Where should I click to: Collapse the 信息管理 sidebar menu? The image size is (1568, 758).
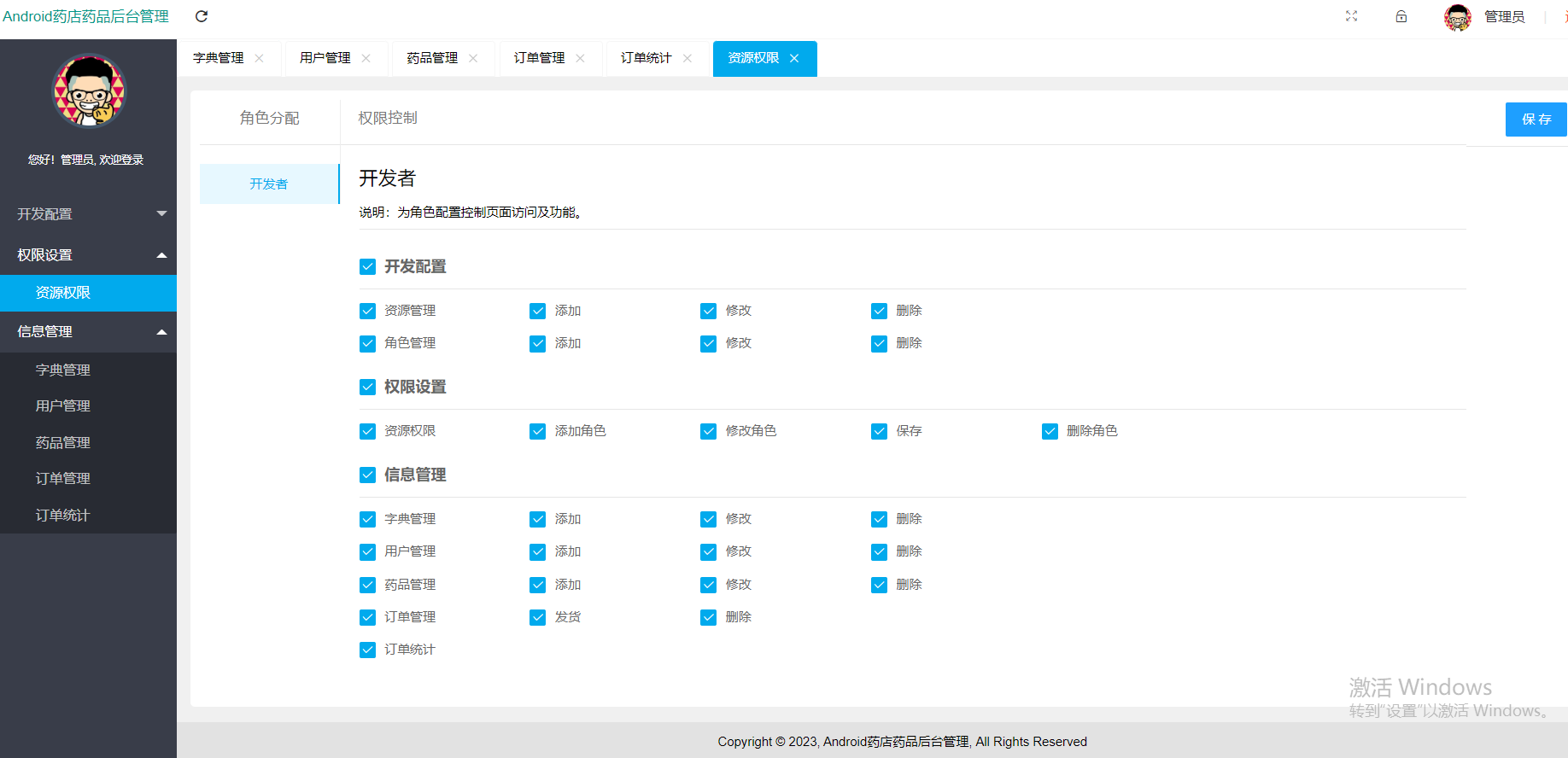(x=88, y=332)
